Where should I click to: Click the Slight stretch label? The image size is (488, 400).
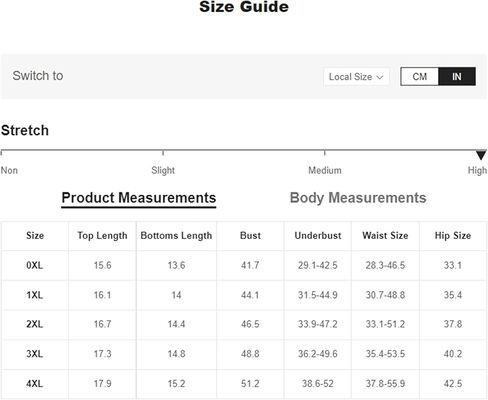click(x=163, y=170)
